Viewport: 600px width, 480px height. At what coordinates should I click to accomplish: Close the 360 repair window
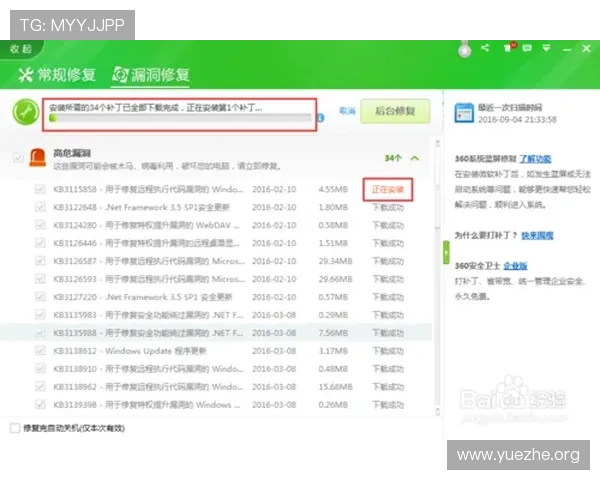tap(586, 48)
